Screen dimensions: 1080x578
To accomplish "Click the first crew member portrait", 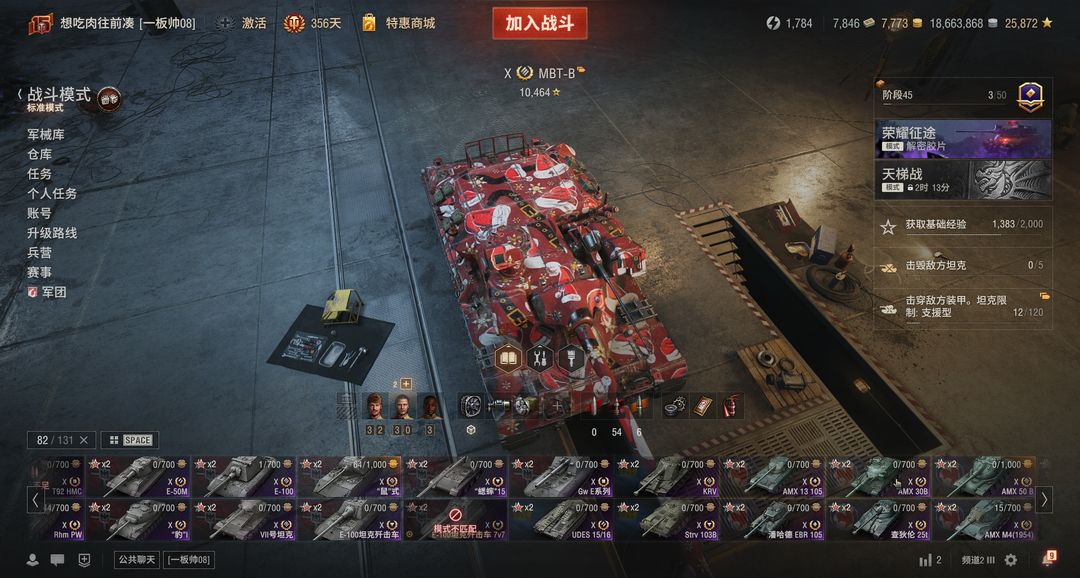I will click(x=374, y=406).
